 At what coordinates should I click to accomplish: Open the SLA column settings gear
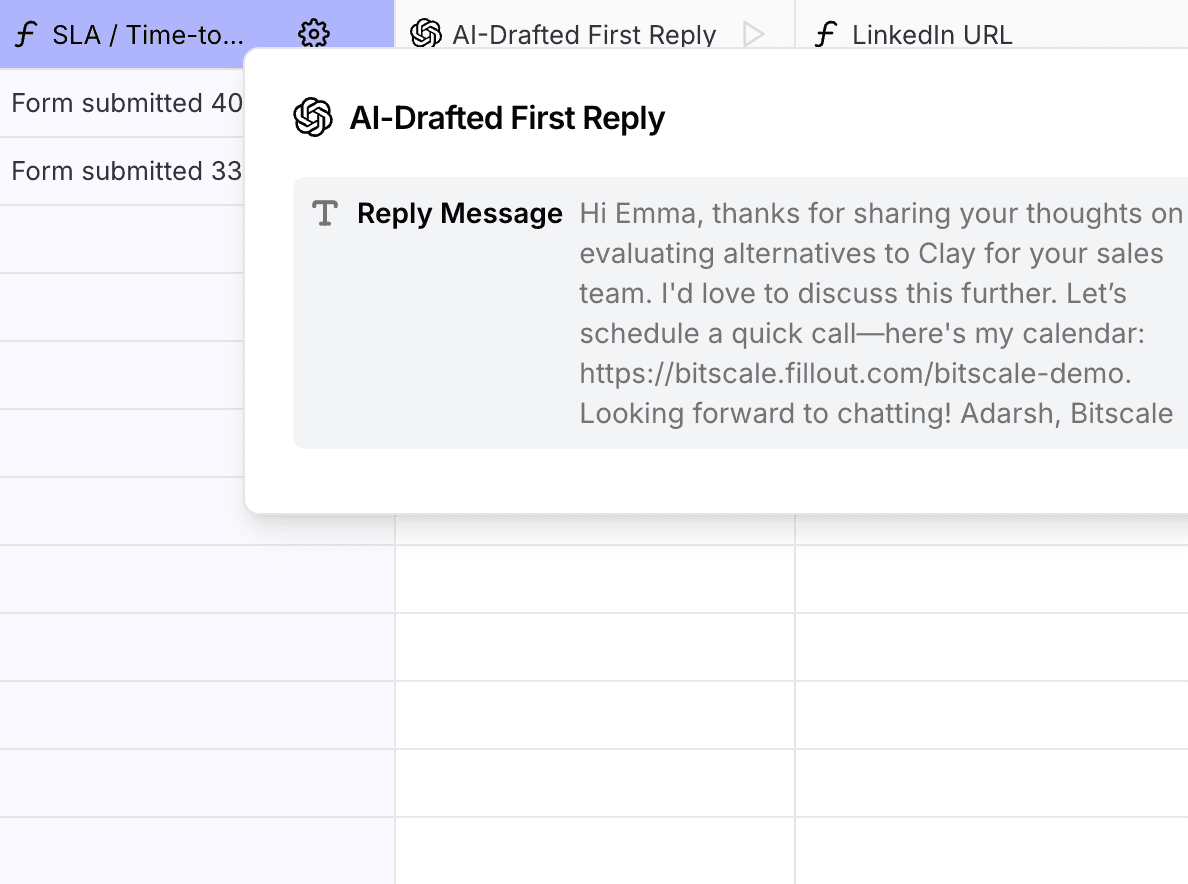pos(314,34)
